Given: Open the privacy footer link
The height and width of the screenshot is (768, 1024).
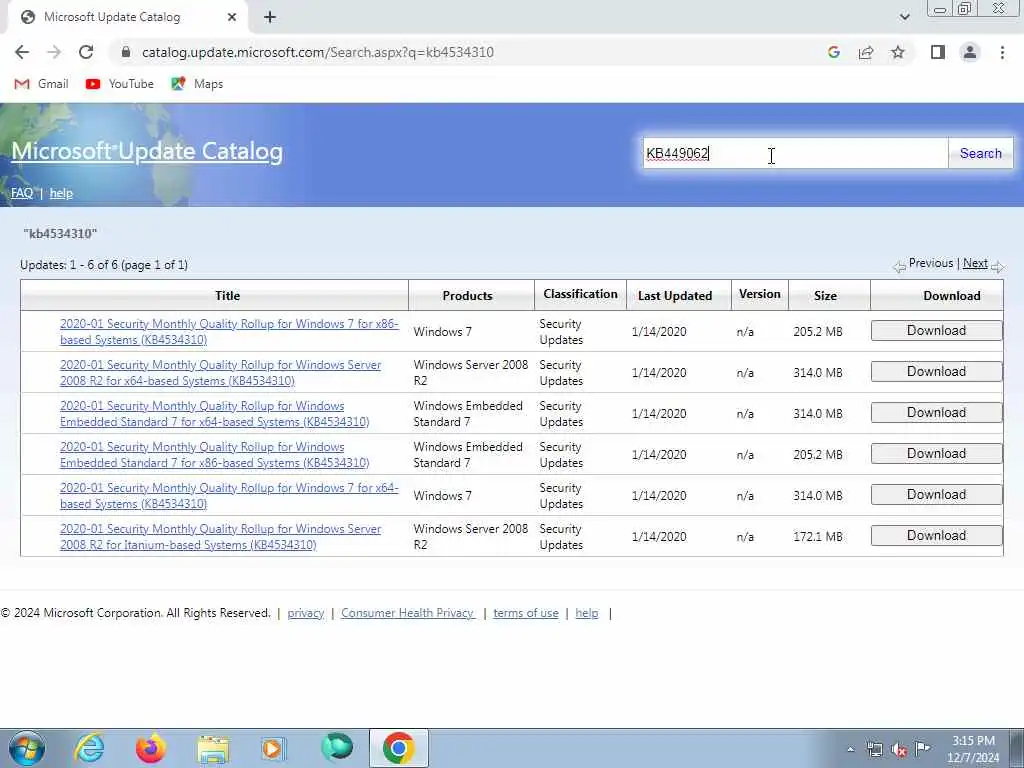Looking at the screenshot, I should (306, 613).
